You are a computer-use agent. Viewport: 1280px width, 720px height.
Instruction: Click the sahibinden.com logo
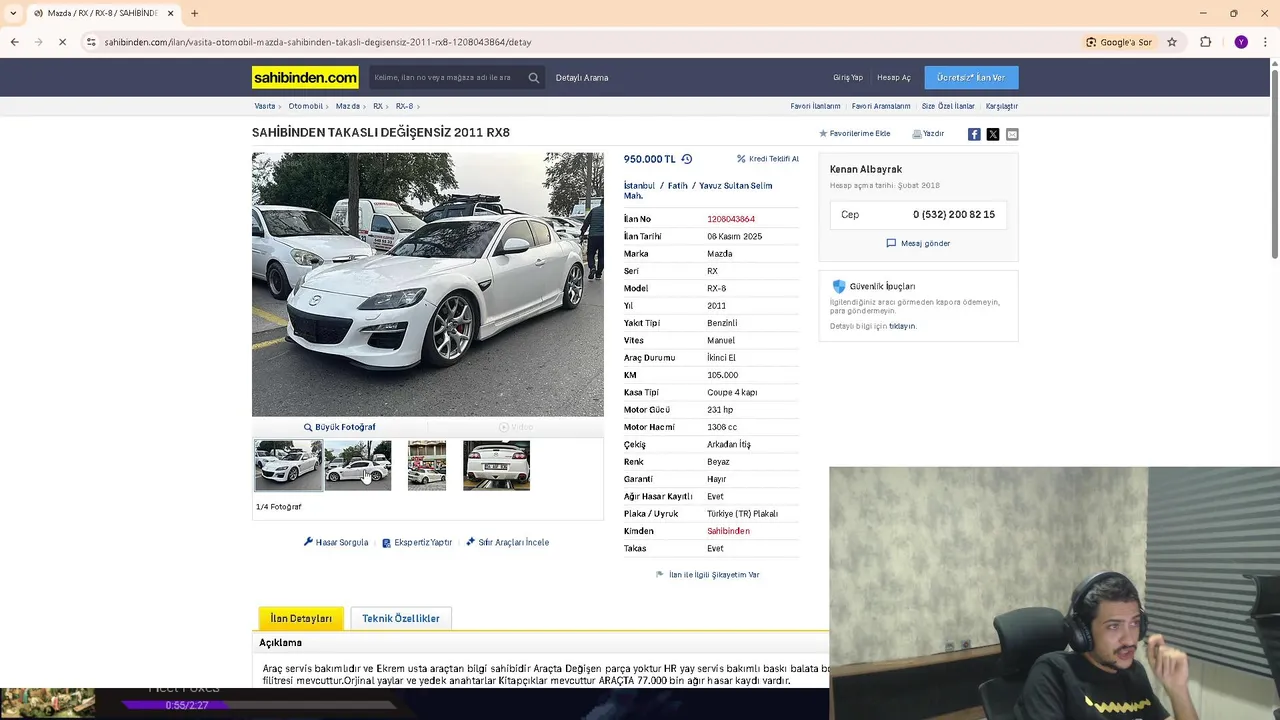[x=305, y=77]
